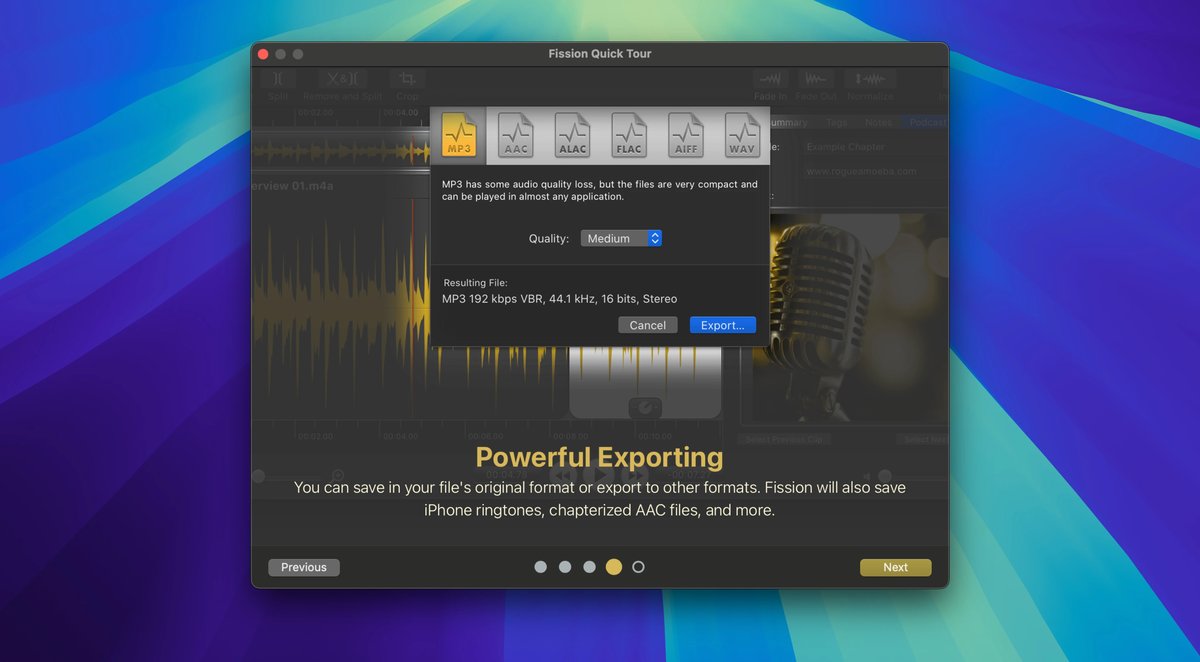Select the last hollow tour page dot

[x=639, y=567]
